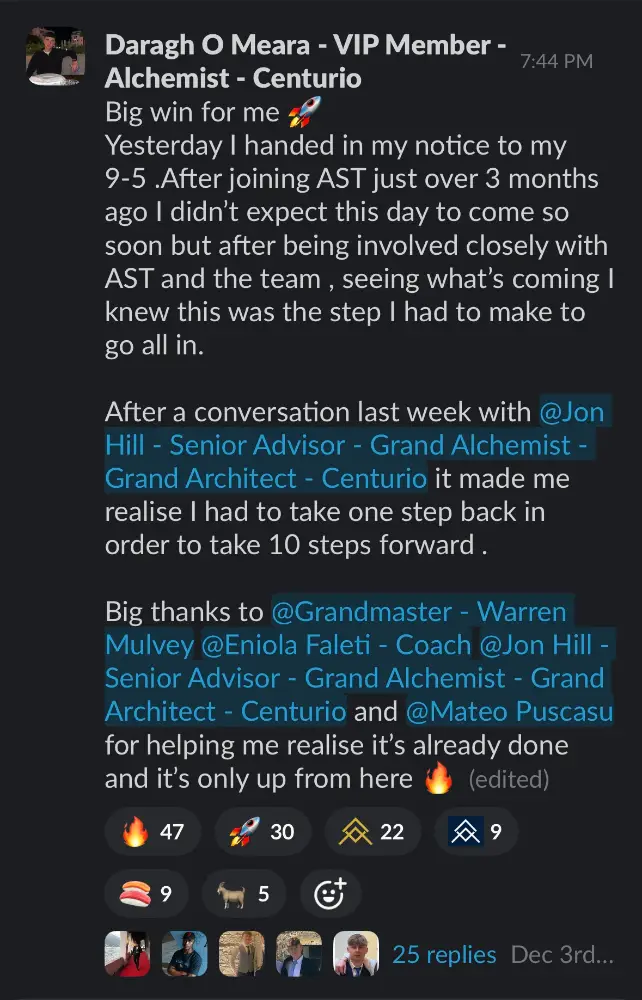This screenshot has width=642, height=1000.
Task: Click the gold logo reaction with 22
Action: [372, 831]
